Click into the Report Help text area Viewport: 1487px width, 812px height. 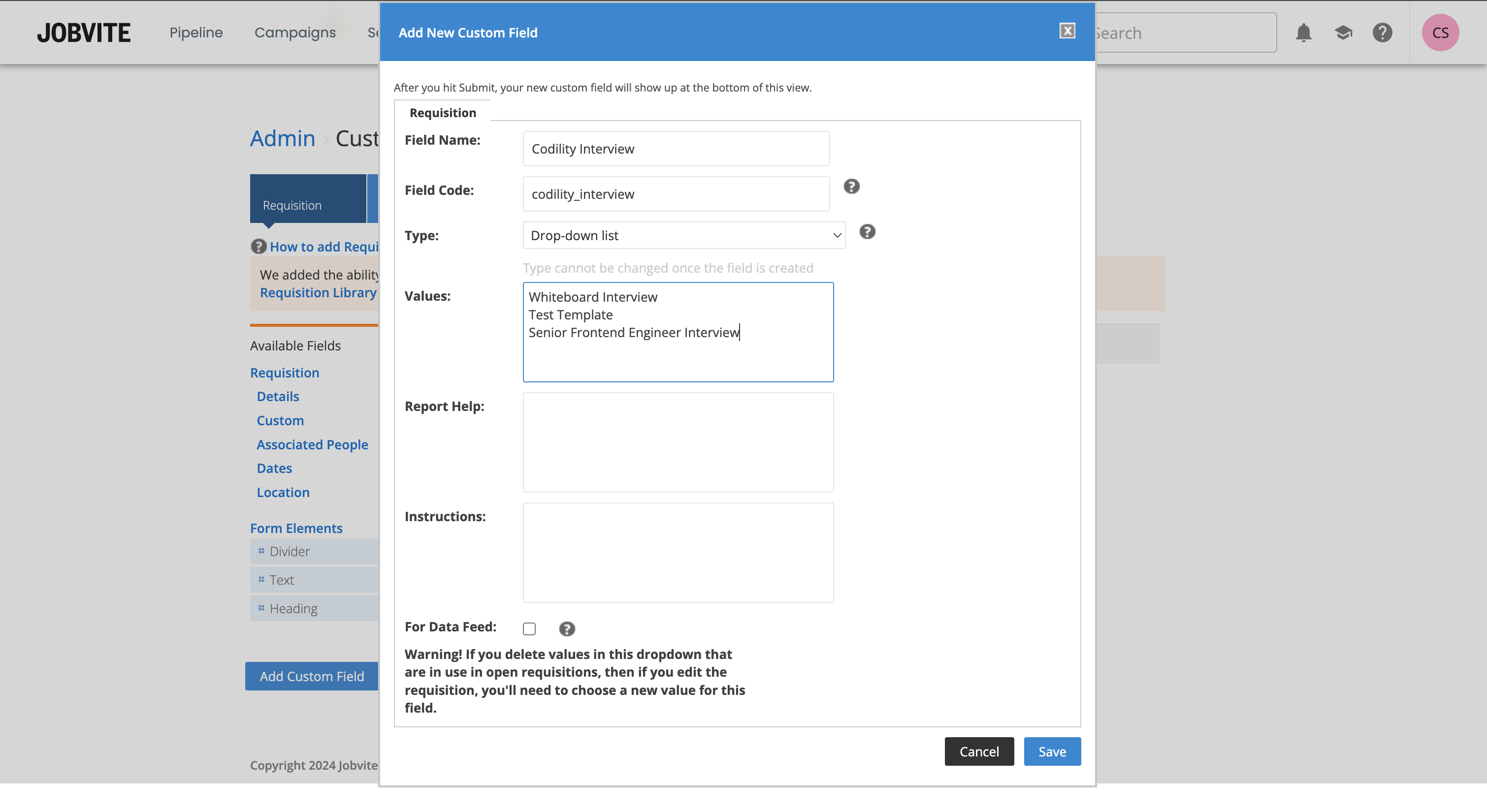pos(678,442)
